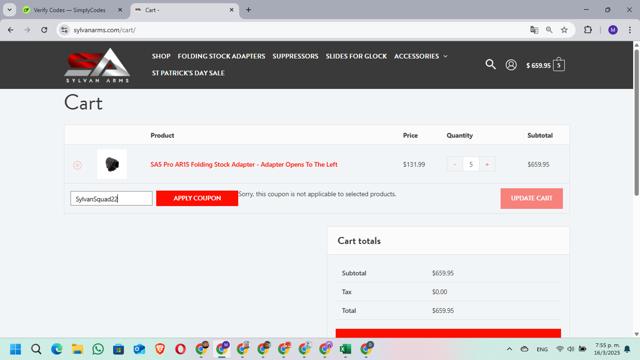Decrease quantity with minus button
The image size is (640, 360).
click(x=455, y=164)
